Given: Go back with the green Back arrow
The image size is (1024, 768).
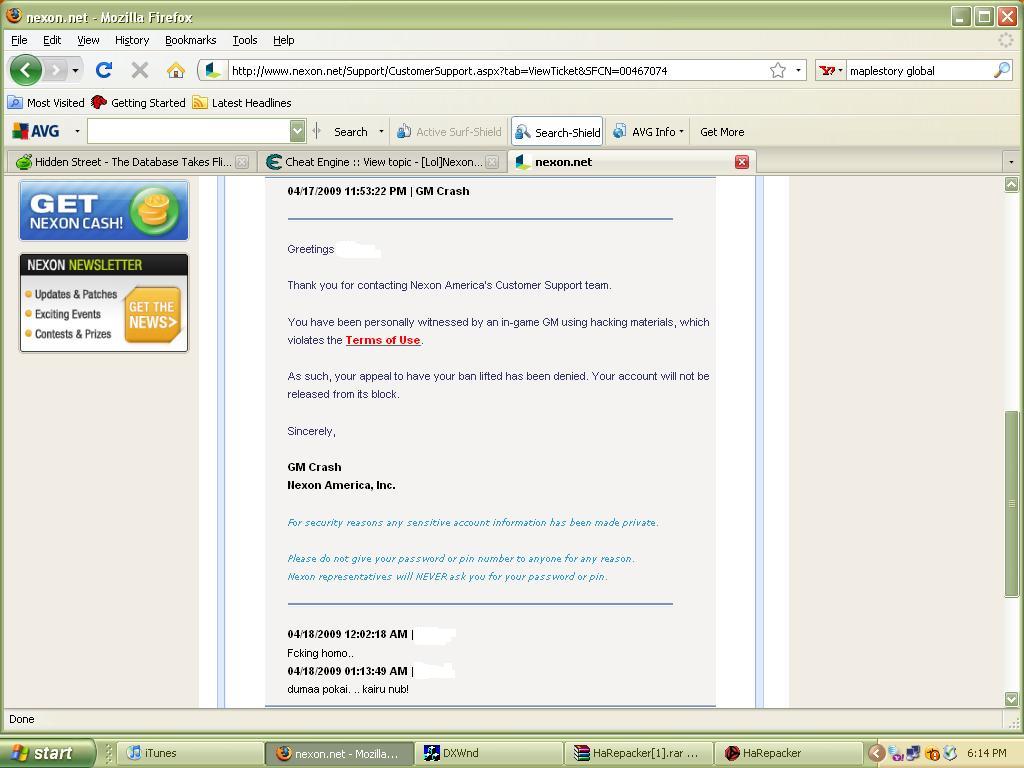Looking at the screenshot, I should [x=25, y=70].
